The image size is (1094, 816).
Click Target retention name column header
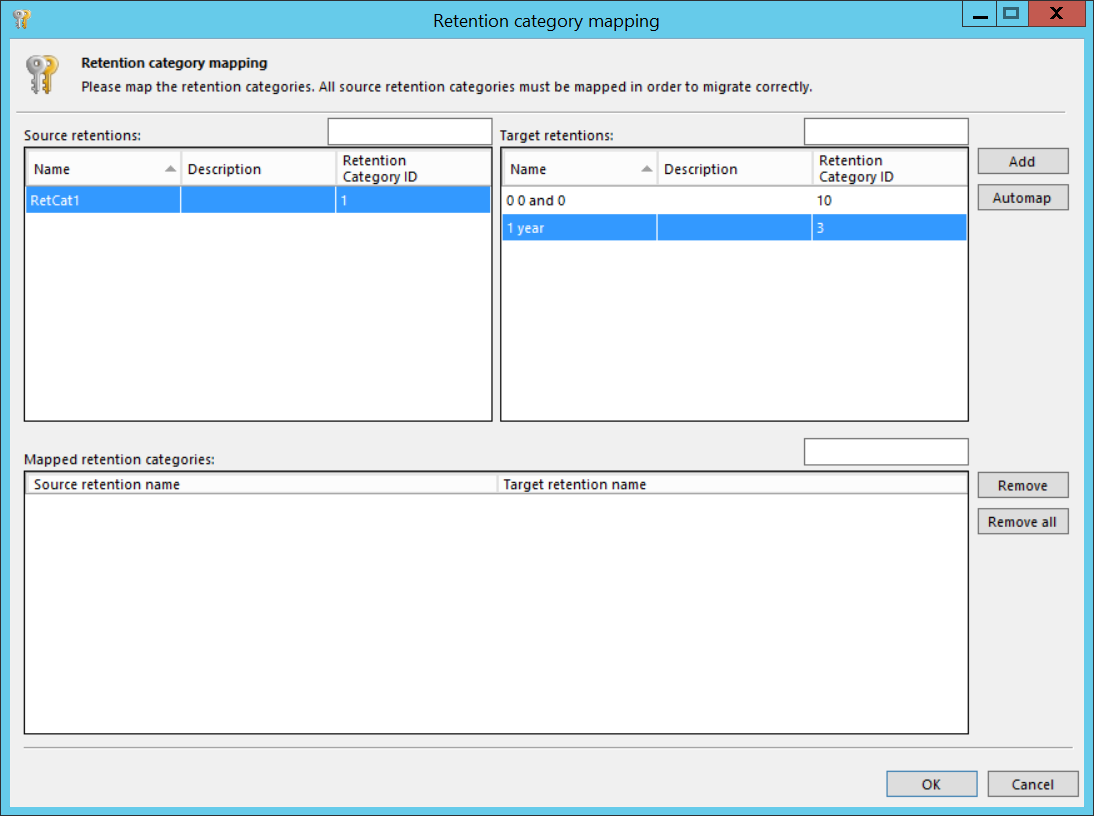tap(732, 485)
